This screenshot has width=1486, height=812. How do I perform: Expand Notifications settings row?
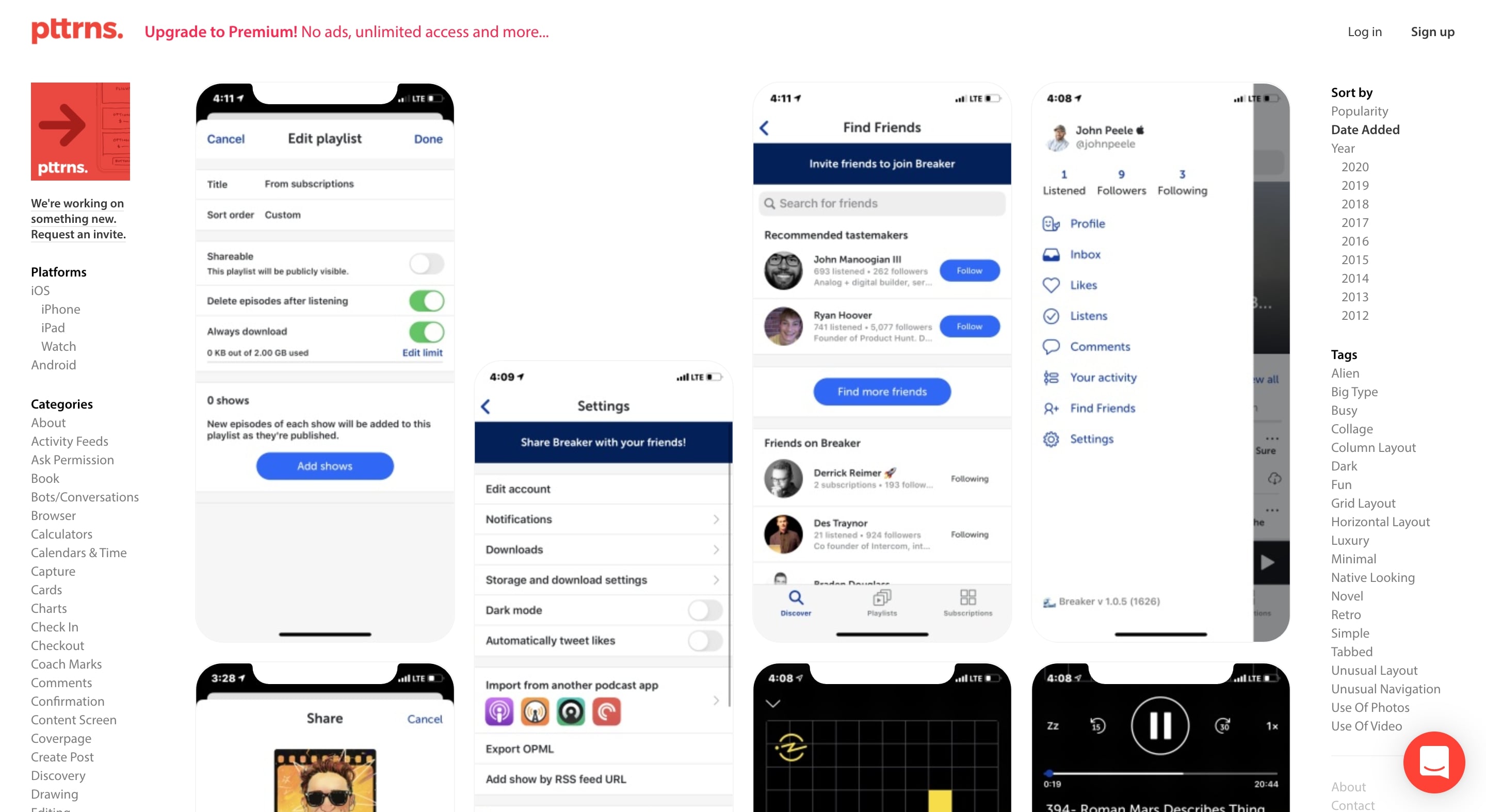click(602, 519)
